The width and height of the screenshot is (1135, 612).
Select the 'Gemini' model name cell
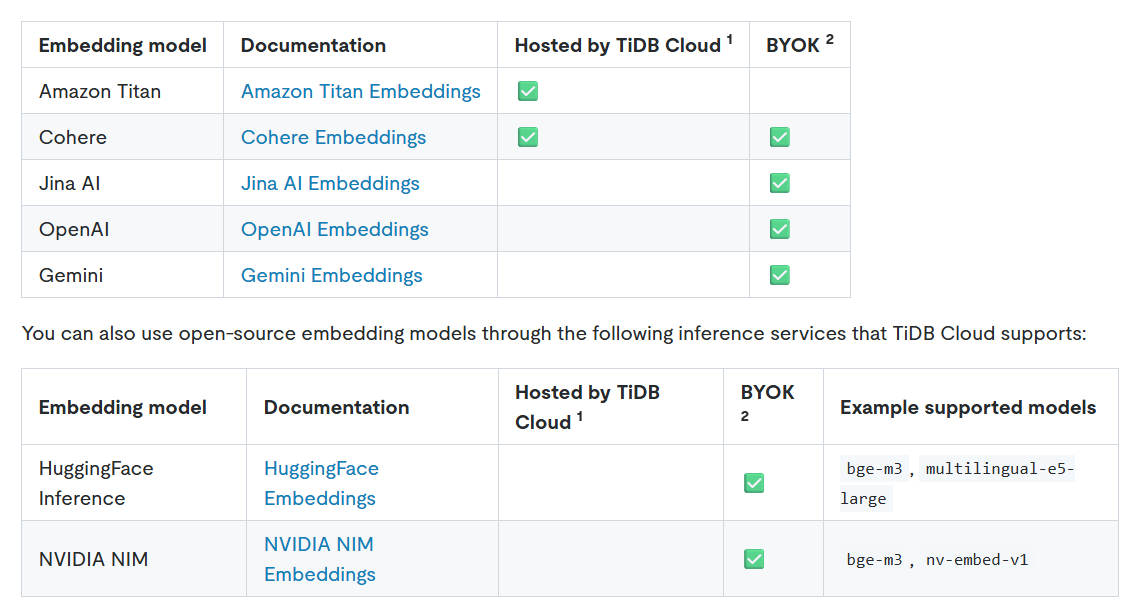pos(122,275)
